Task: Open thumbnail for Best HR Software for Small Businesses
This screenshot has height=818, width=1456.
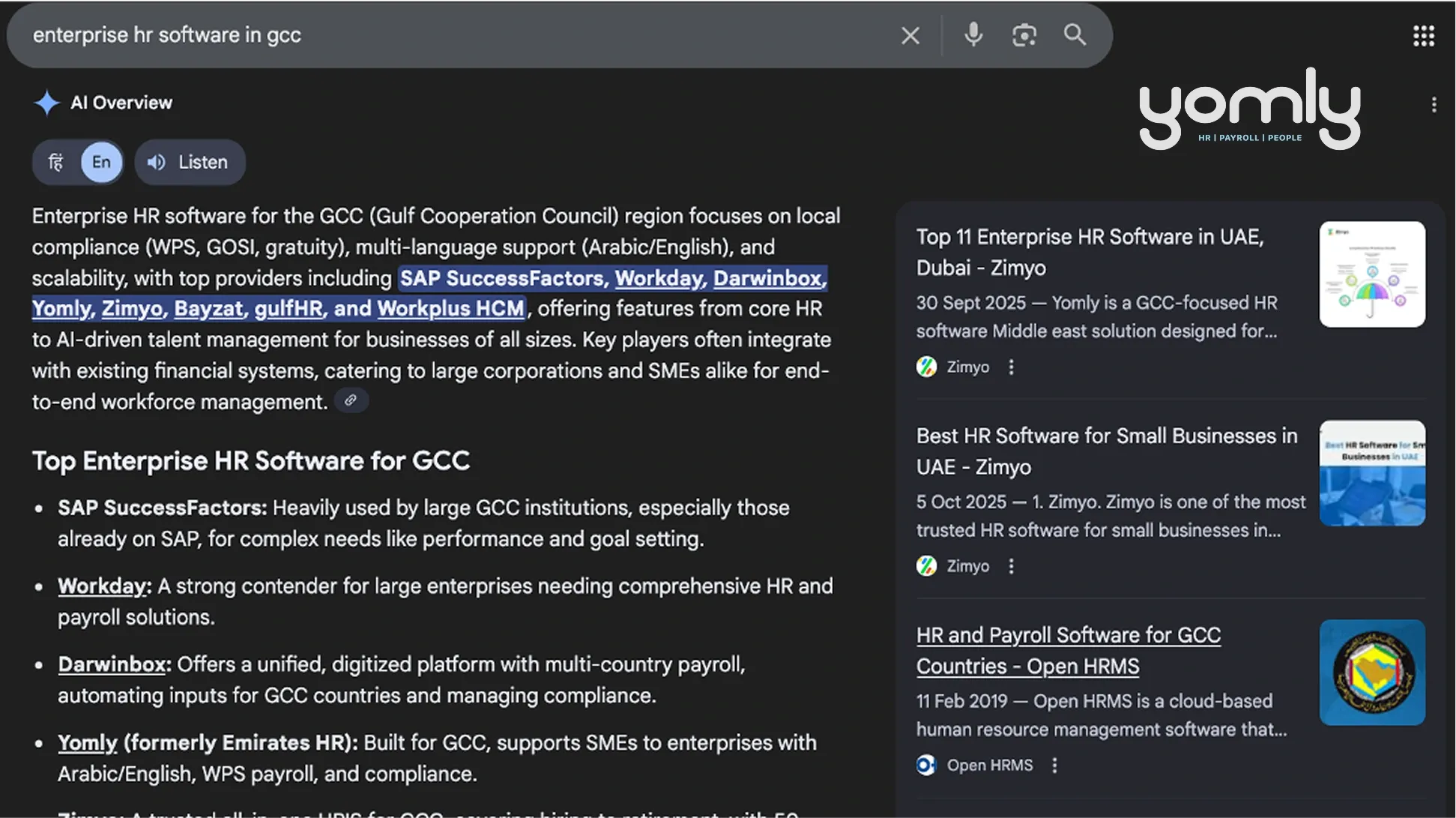Action: 1372,473
